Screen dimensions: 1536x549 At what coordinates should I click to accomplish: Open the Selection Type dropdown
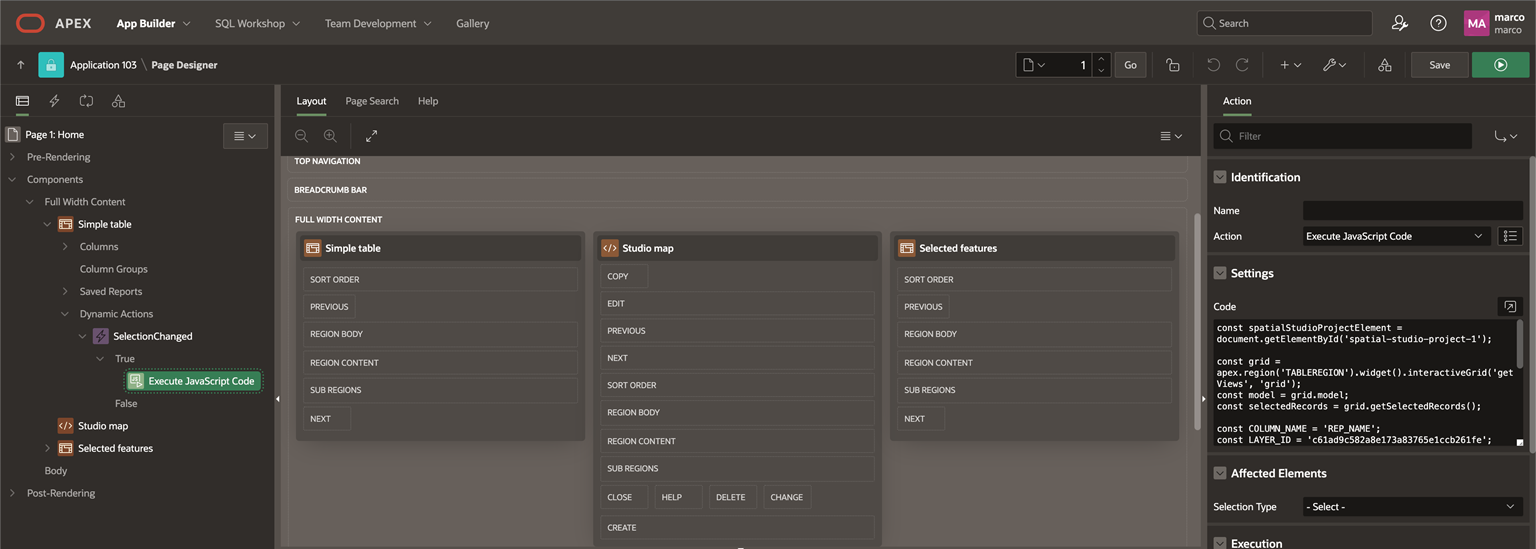pyautogui.click(x=1413, y=507)
